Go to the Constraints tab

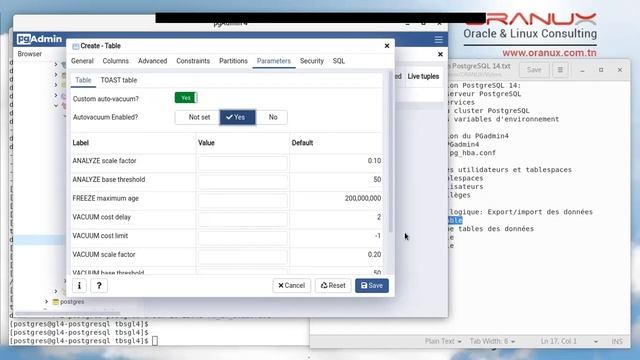point(193,61)
